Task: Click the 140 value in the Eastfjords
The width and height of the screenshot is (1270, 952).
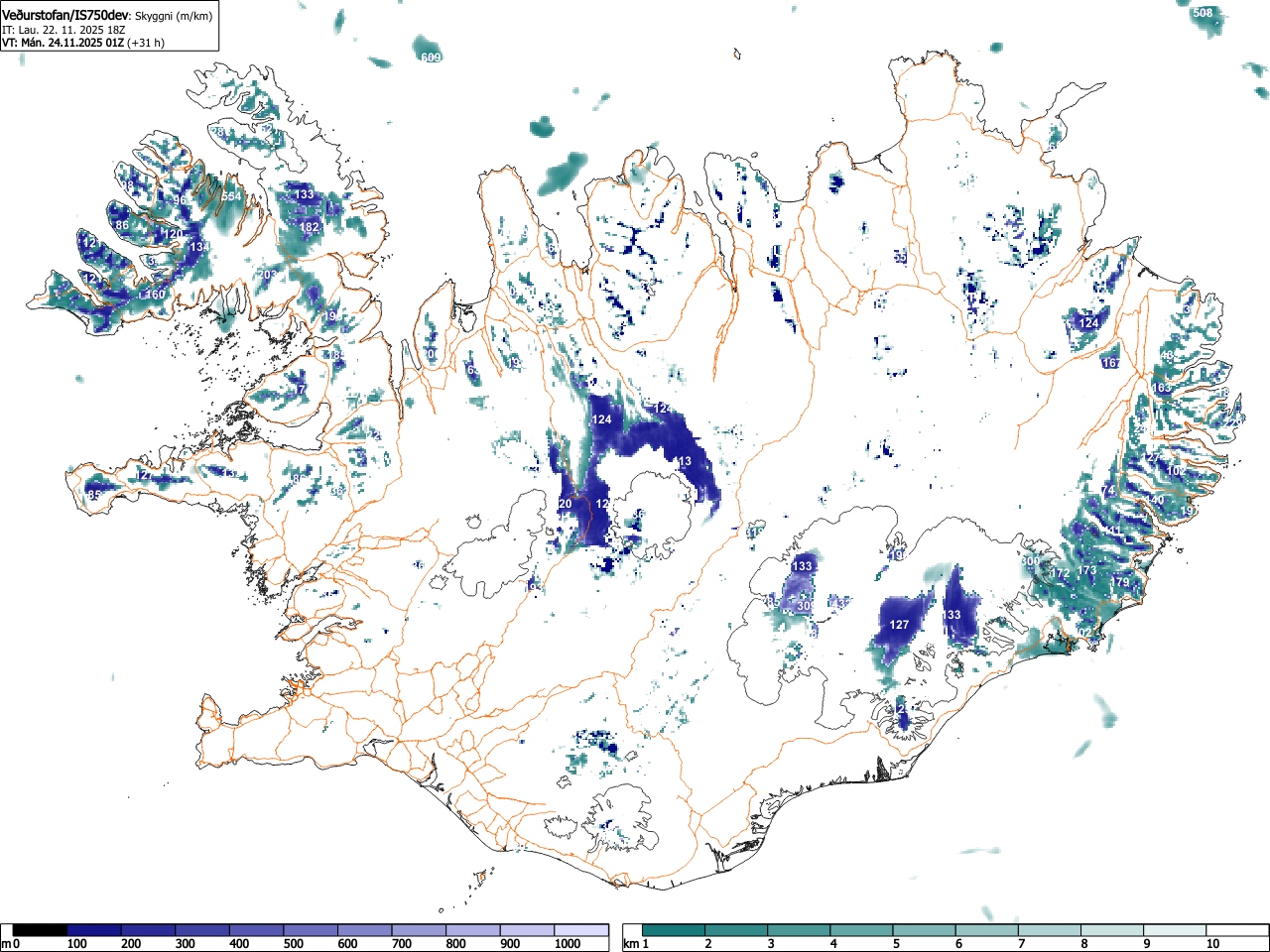Action: click(x=1155, y=500)
